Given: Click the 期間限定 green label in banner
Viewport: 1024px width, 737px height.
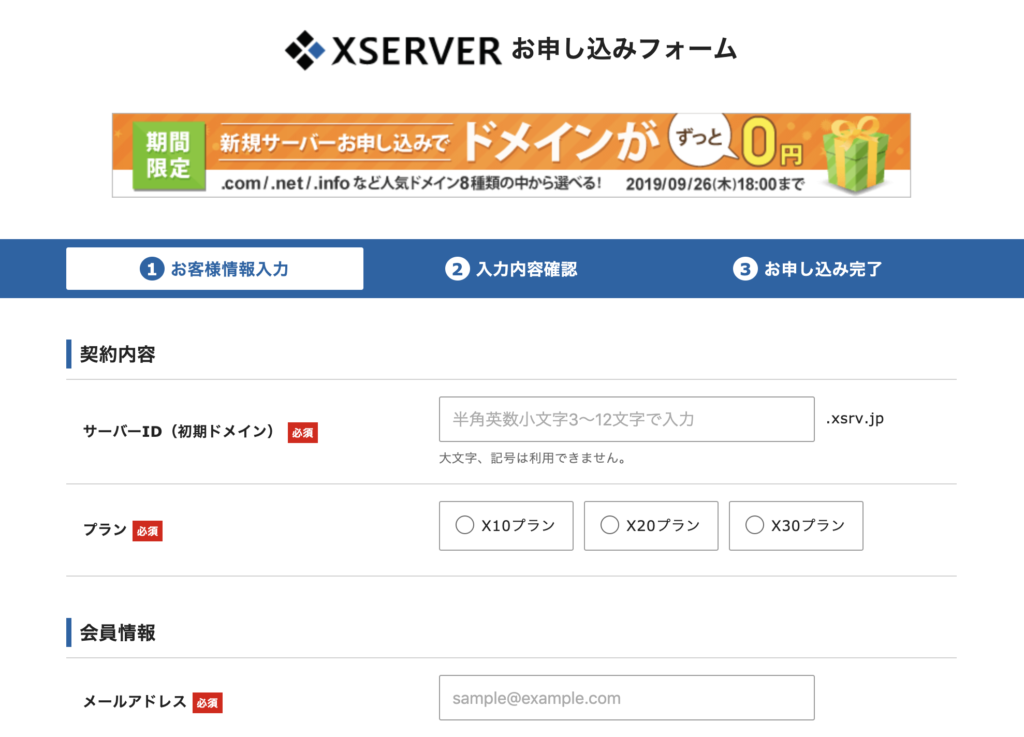Looking at the screenshot, I should point(168,155).
